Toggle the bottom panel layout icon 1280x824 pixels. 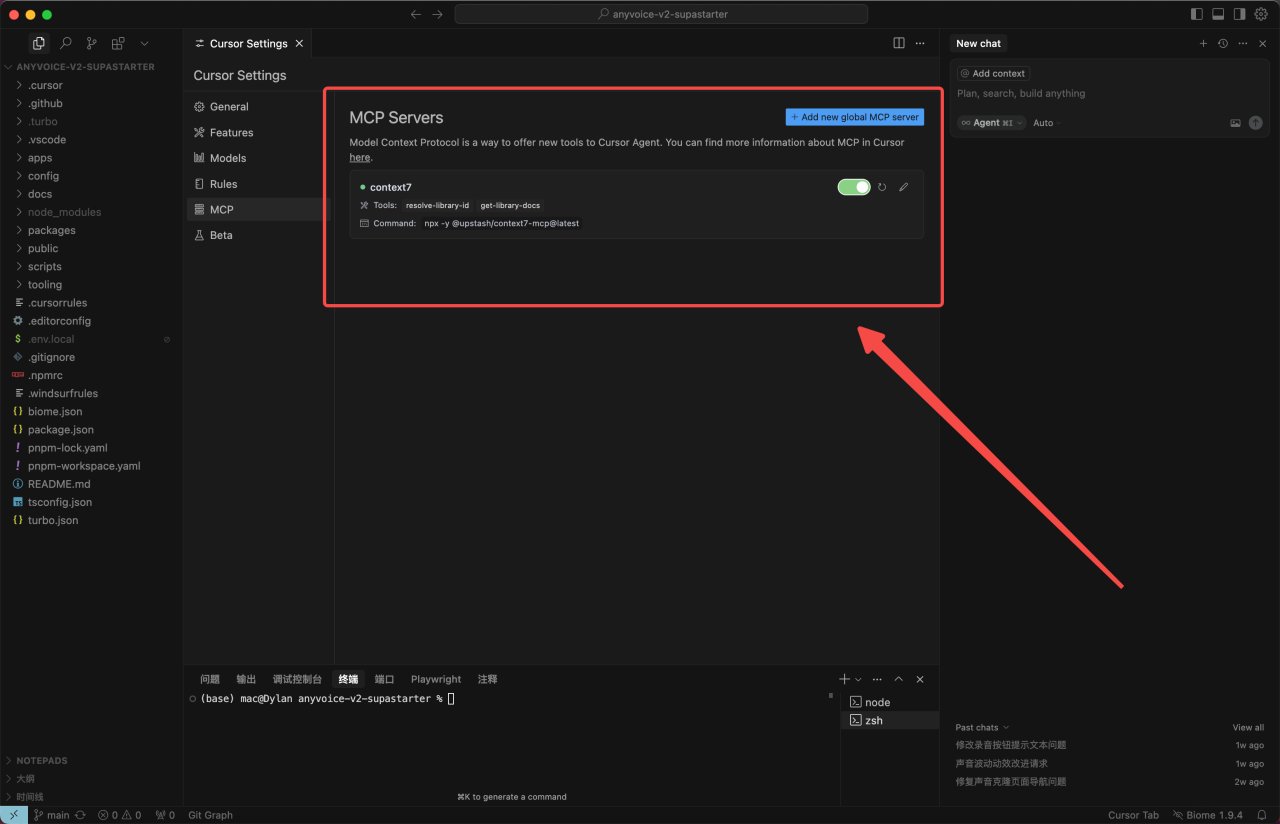[1218, 14]
